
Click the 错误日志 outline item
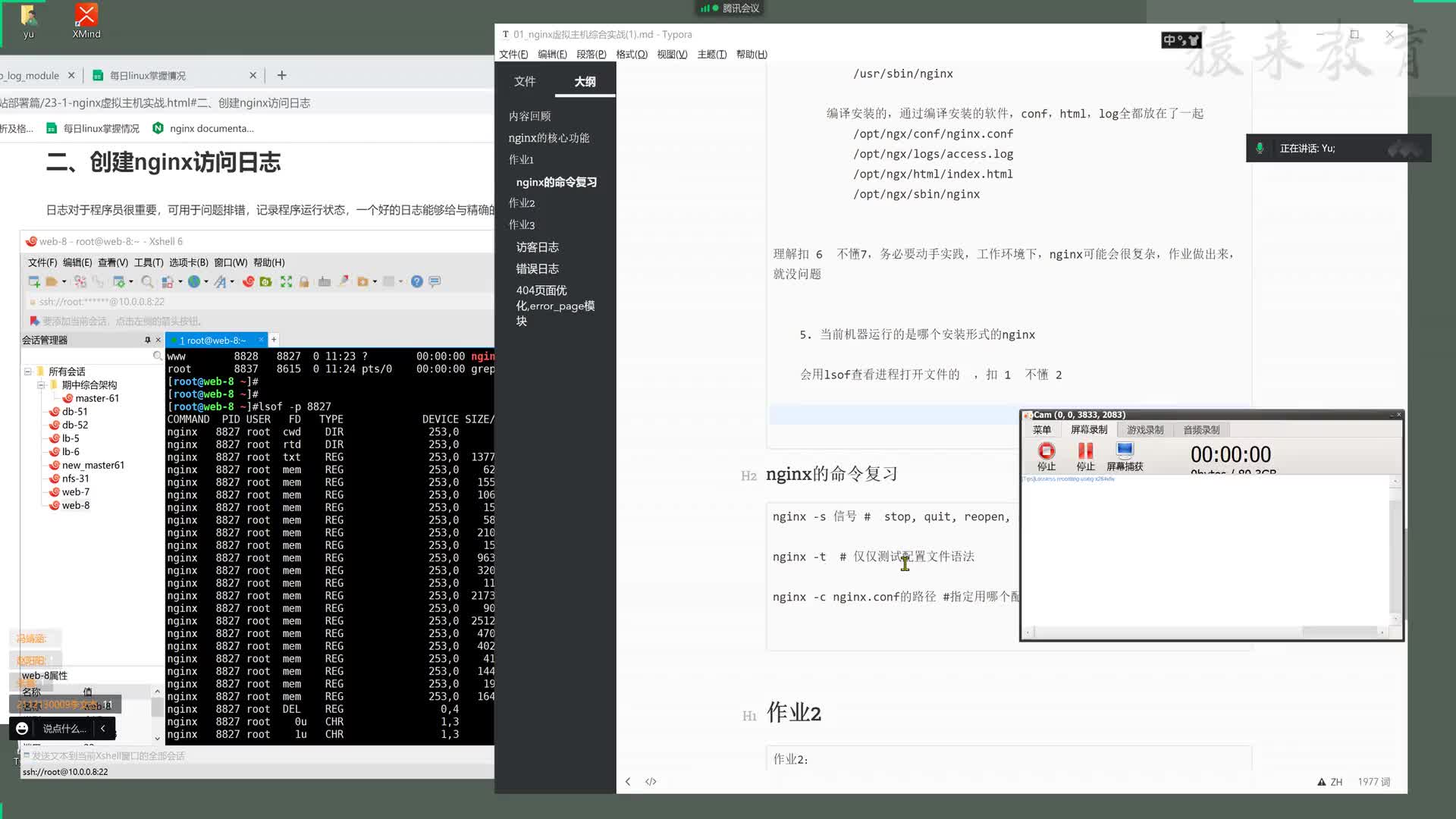(537, 268)
